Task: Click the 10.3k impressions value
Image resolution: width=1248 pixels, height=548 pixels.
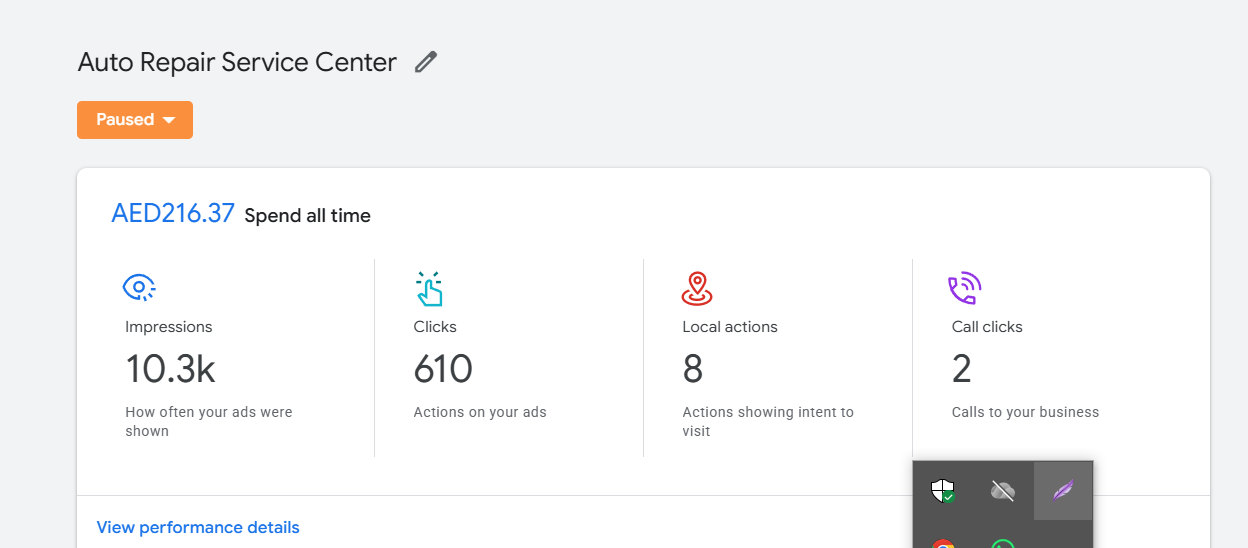Action: 170,369
